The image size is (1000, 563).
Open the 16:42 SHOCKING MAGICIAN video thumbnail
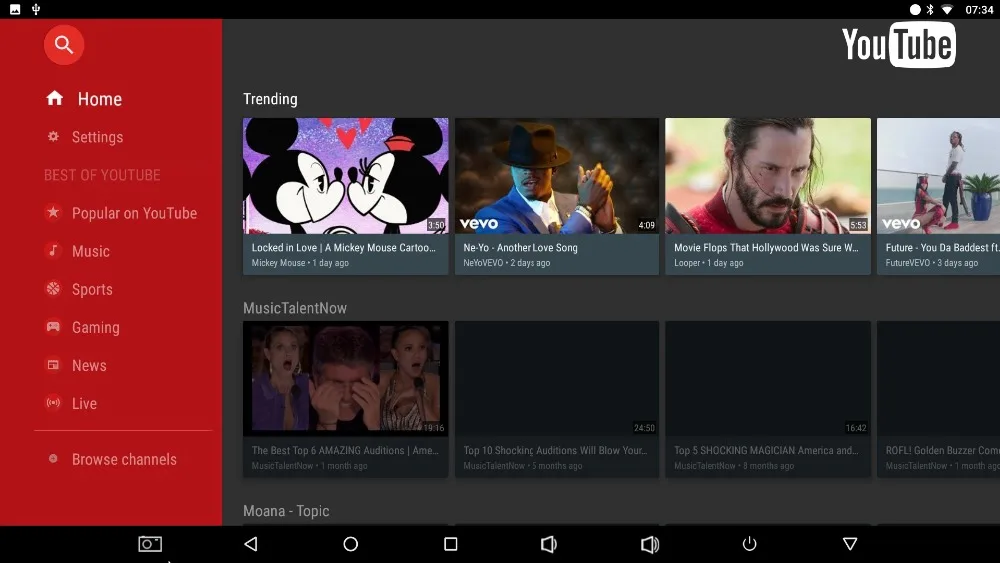(768, 379)
